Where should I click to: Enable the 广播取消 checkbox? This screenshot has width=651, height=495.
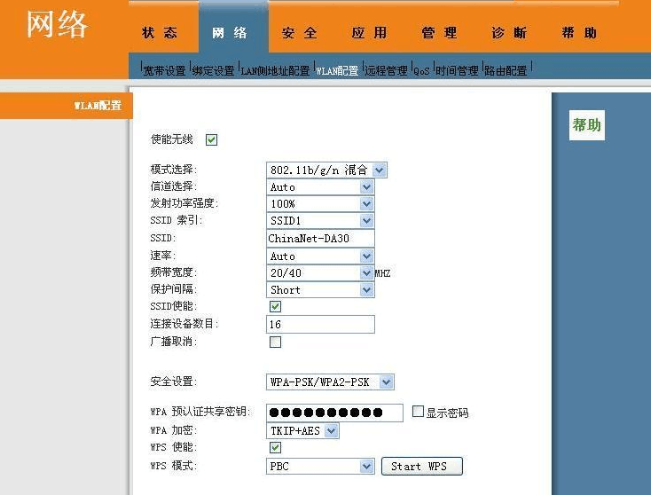click(275, 342)
